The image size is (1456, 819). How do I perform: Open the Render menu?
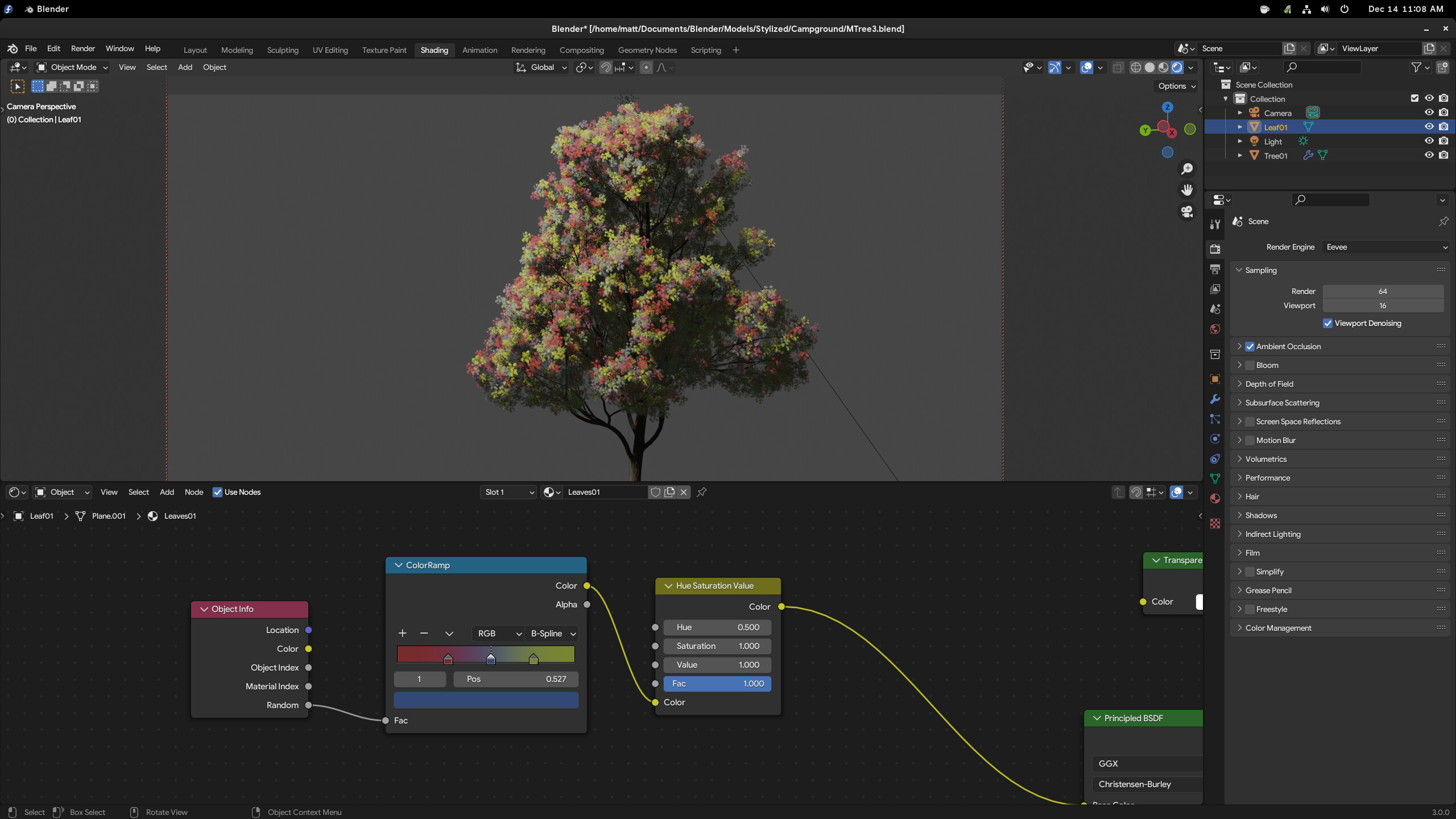click(83, 49)
